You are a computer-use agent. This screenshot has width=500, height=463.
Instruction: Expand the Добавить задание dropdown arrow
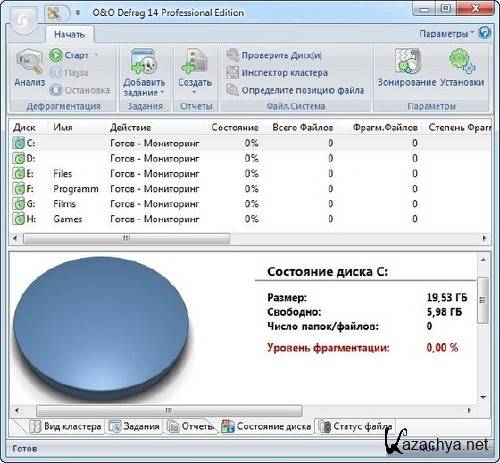[x=162, y=92]
